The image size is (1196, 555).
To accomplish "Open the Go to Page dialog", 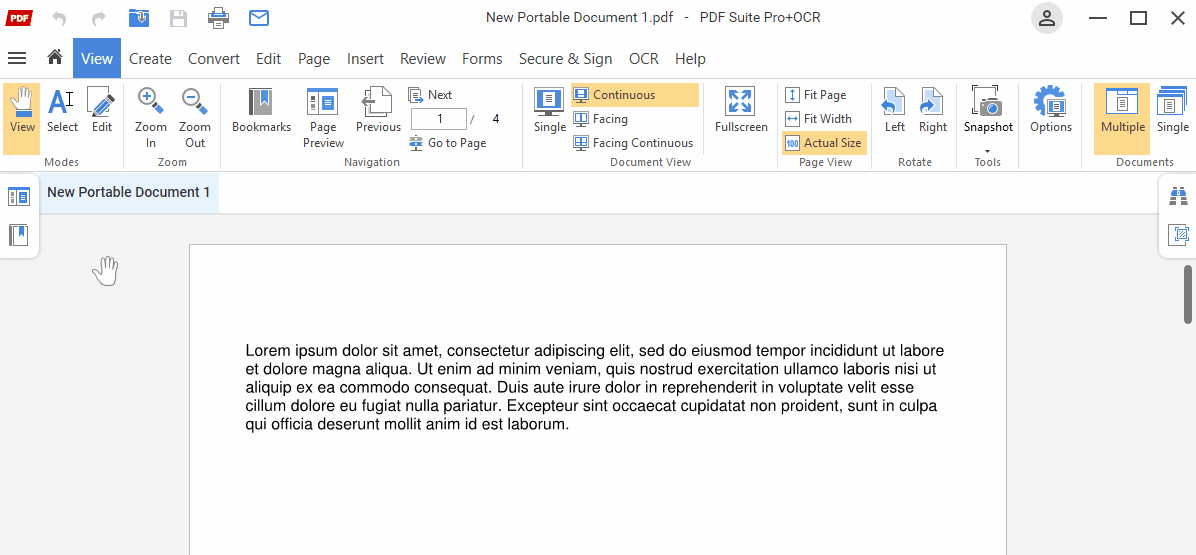I will 447,143.
